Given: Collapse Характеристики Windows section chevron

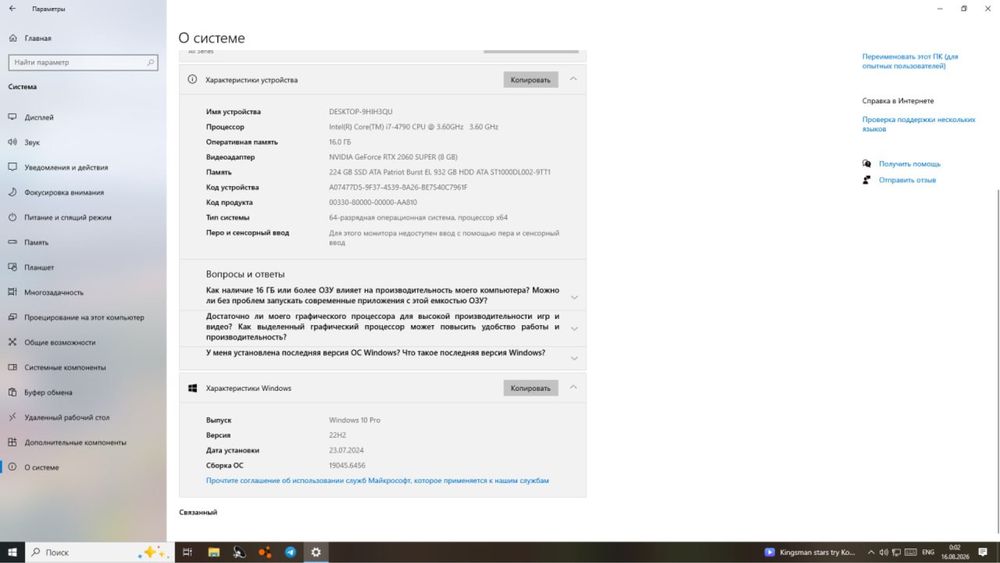Looking at the screenshot, I should point(573,387).
